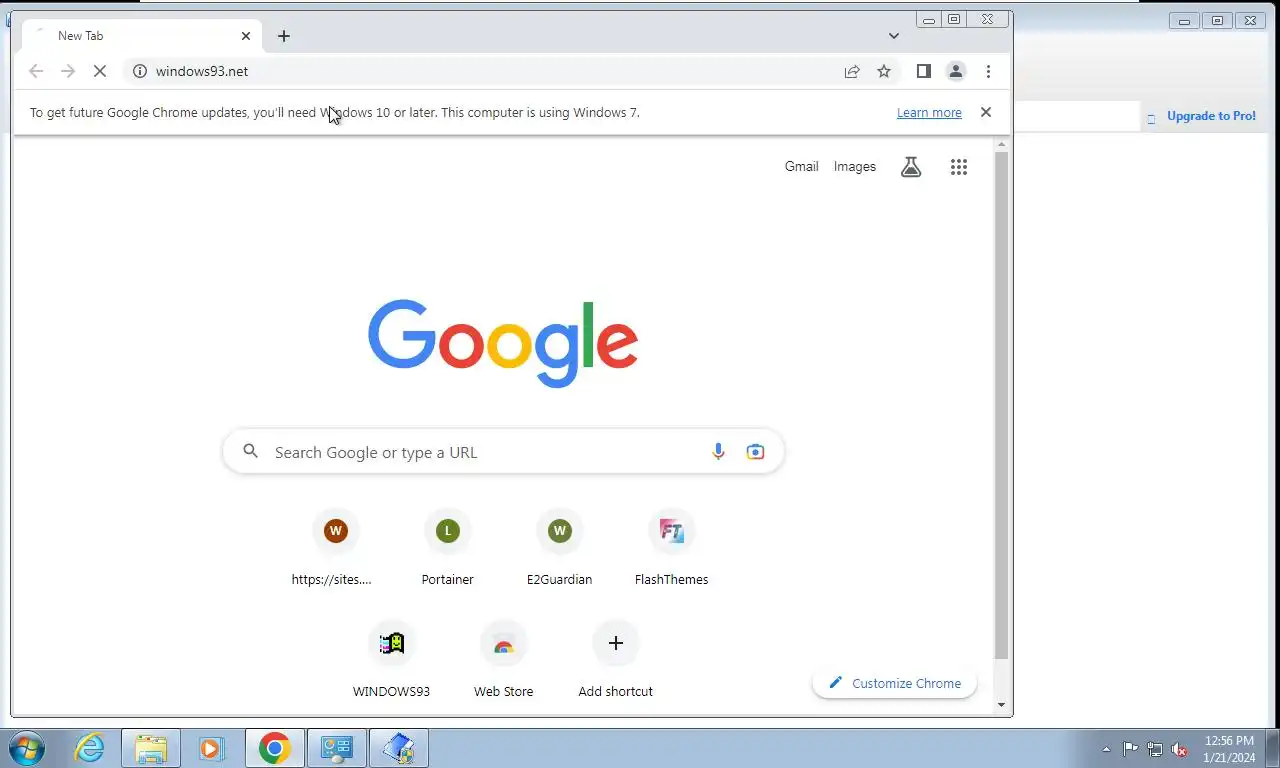
Task: Open the taskbar clock showing 12:56 PM
Action: tap(1229, 749)
